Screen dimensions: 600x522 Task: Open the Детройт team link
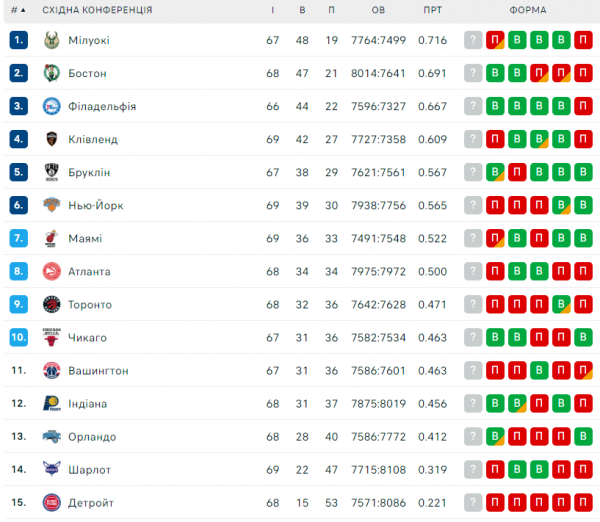click(x=91, y=502)
